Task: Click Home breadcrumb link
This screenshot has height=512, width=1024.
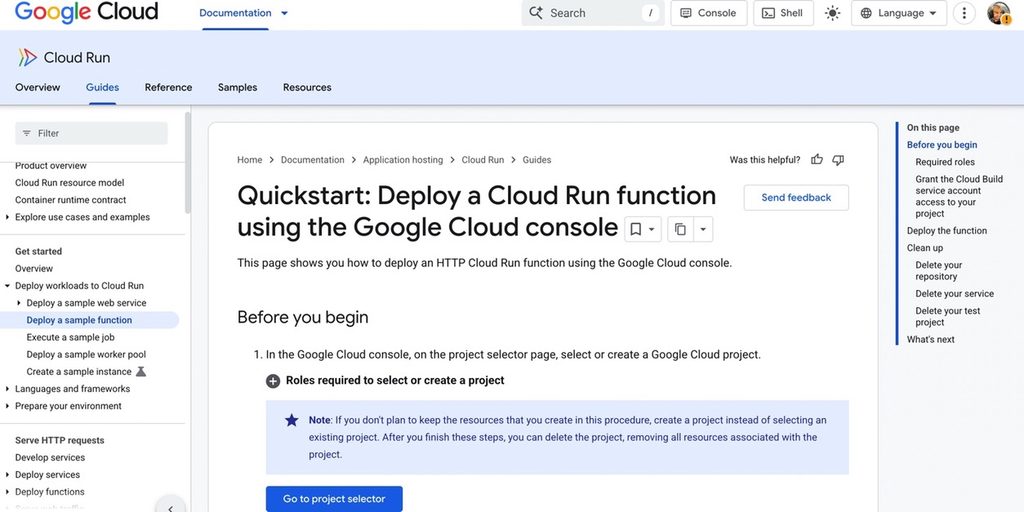Action: [x=249, y=160]
